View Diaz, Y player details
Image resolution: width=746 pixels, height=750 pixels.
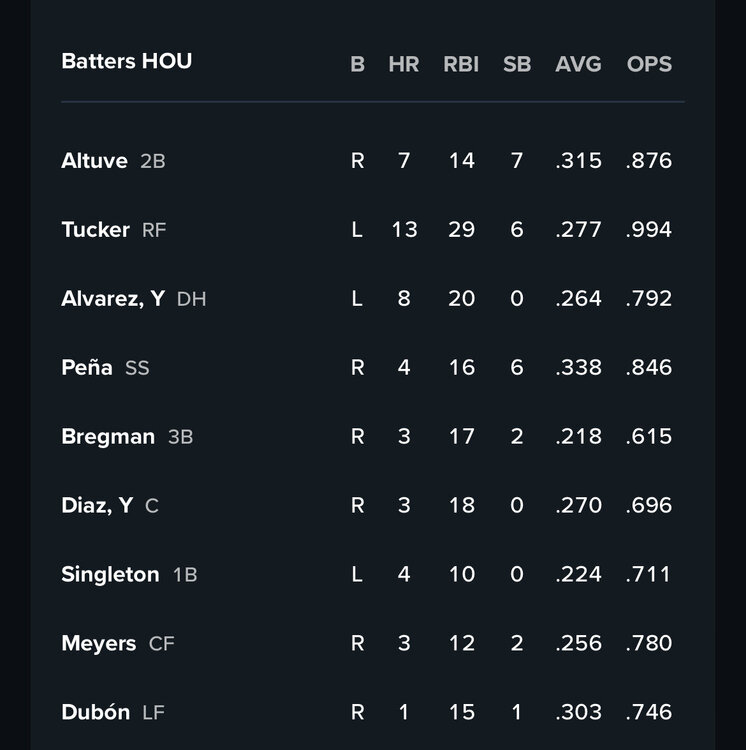point(96,506)
